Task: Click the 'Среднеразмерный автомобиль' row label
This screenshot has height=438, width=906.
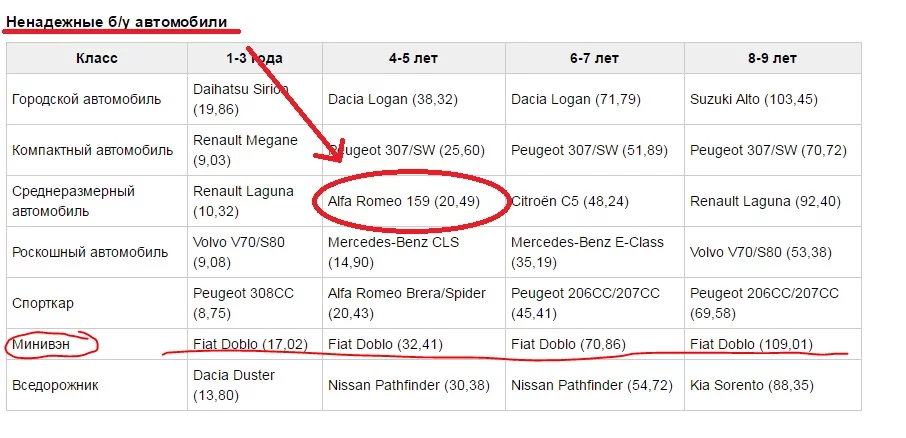Action: point(73,201)
